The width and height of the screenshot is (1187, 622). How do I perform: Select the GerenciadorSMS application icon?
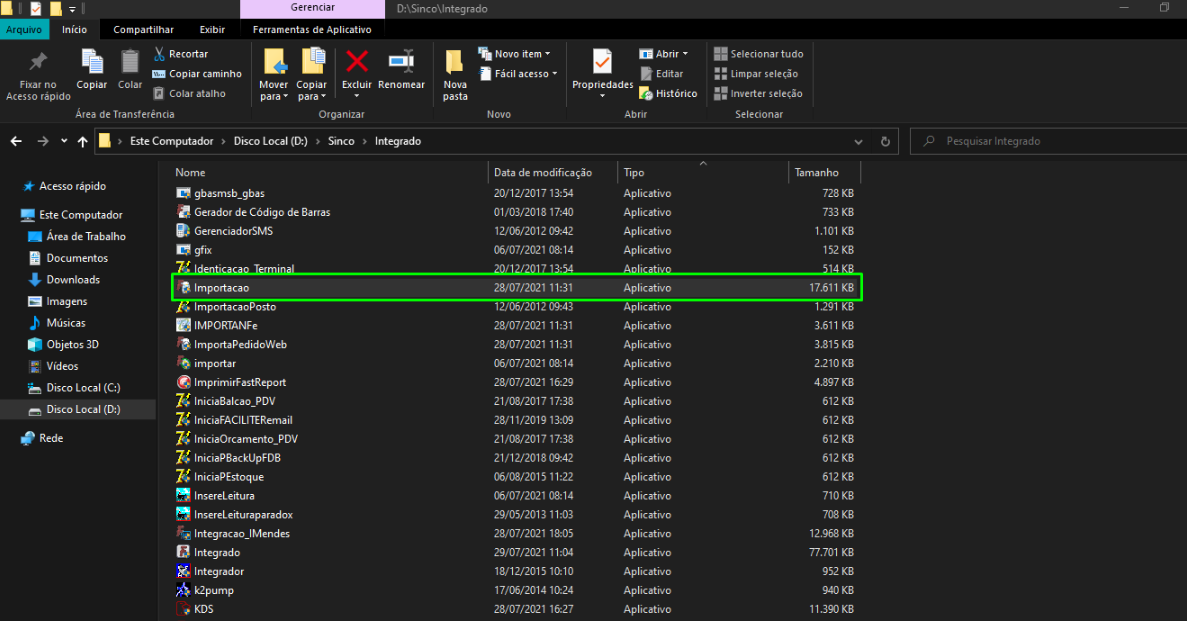(183, 231)
